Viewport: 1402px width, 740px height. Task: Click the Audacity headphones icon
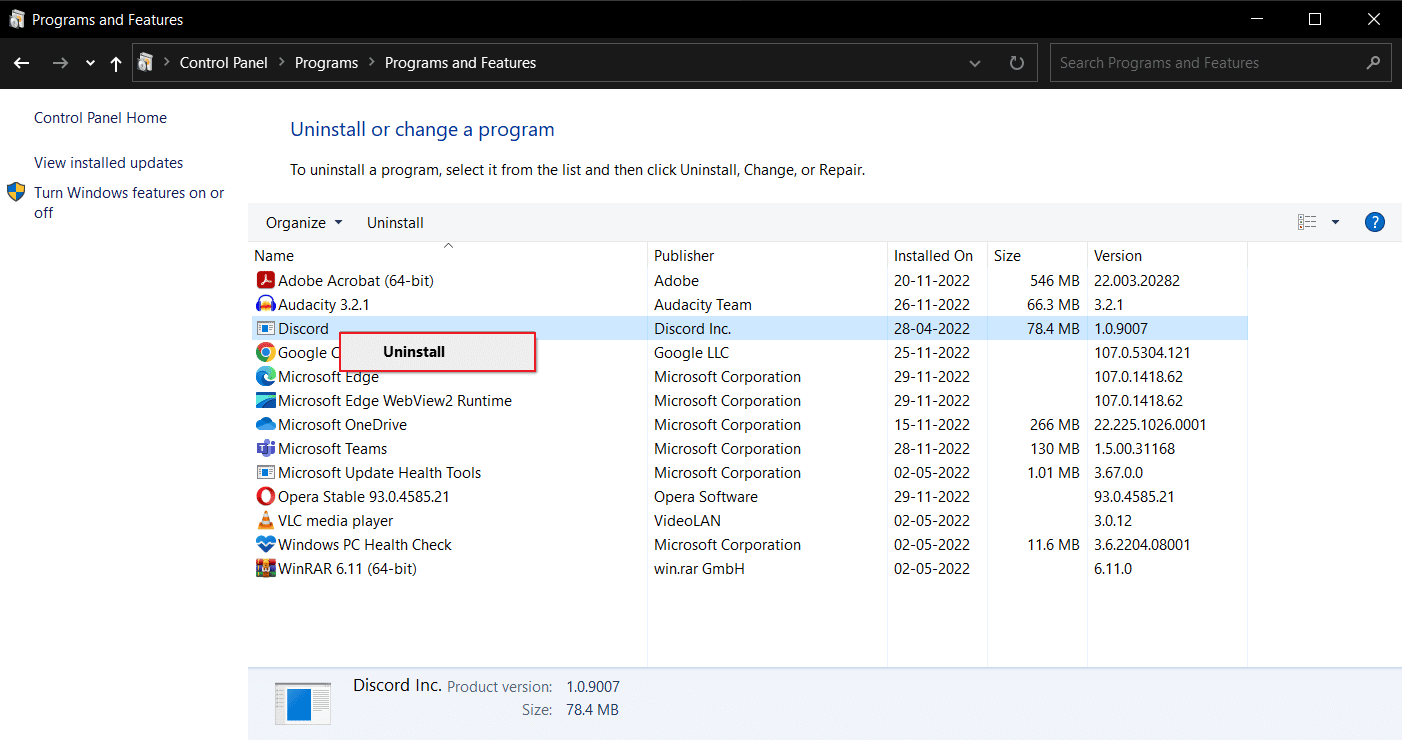265,305
